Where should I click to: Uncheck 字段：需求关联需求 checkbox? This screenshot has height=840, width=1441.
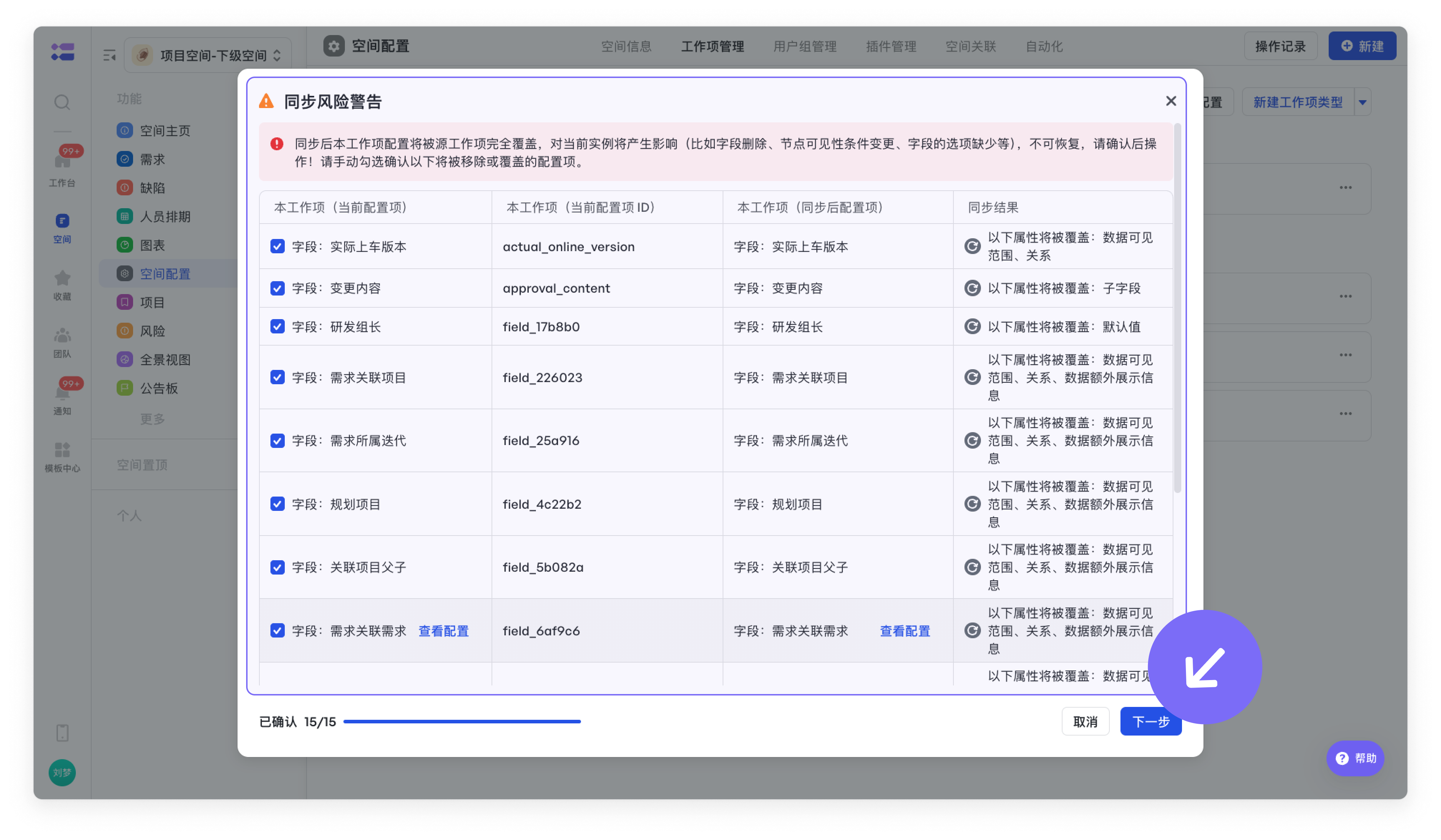[277, 630]
